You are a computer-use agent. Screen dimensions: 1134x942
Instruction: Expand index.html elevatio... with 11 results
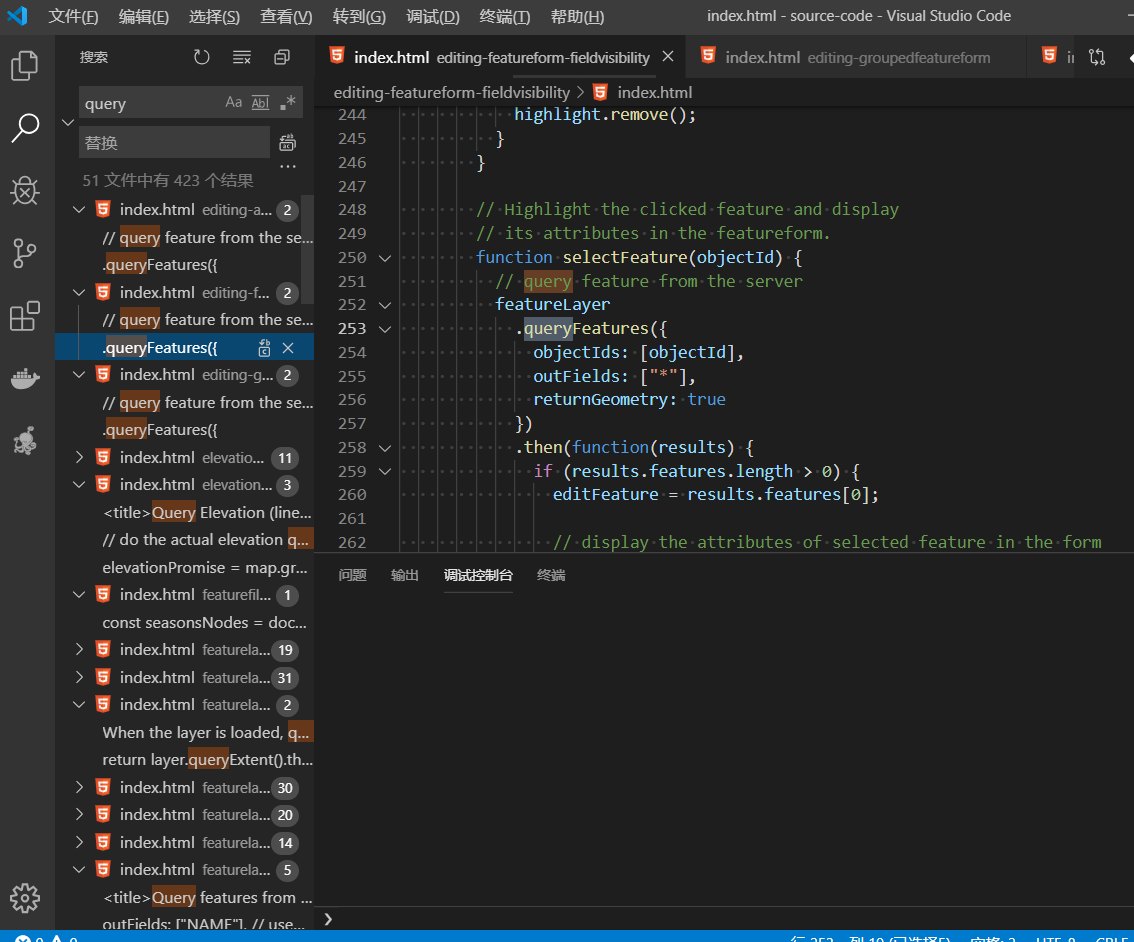point(79,457)
